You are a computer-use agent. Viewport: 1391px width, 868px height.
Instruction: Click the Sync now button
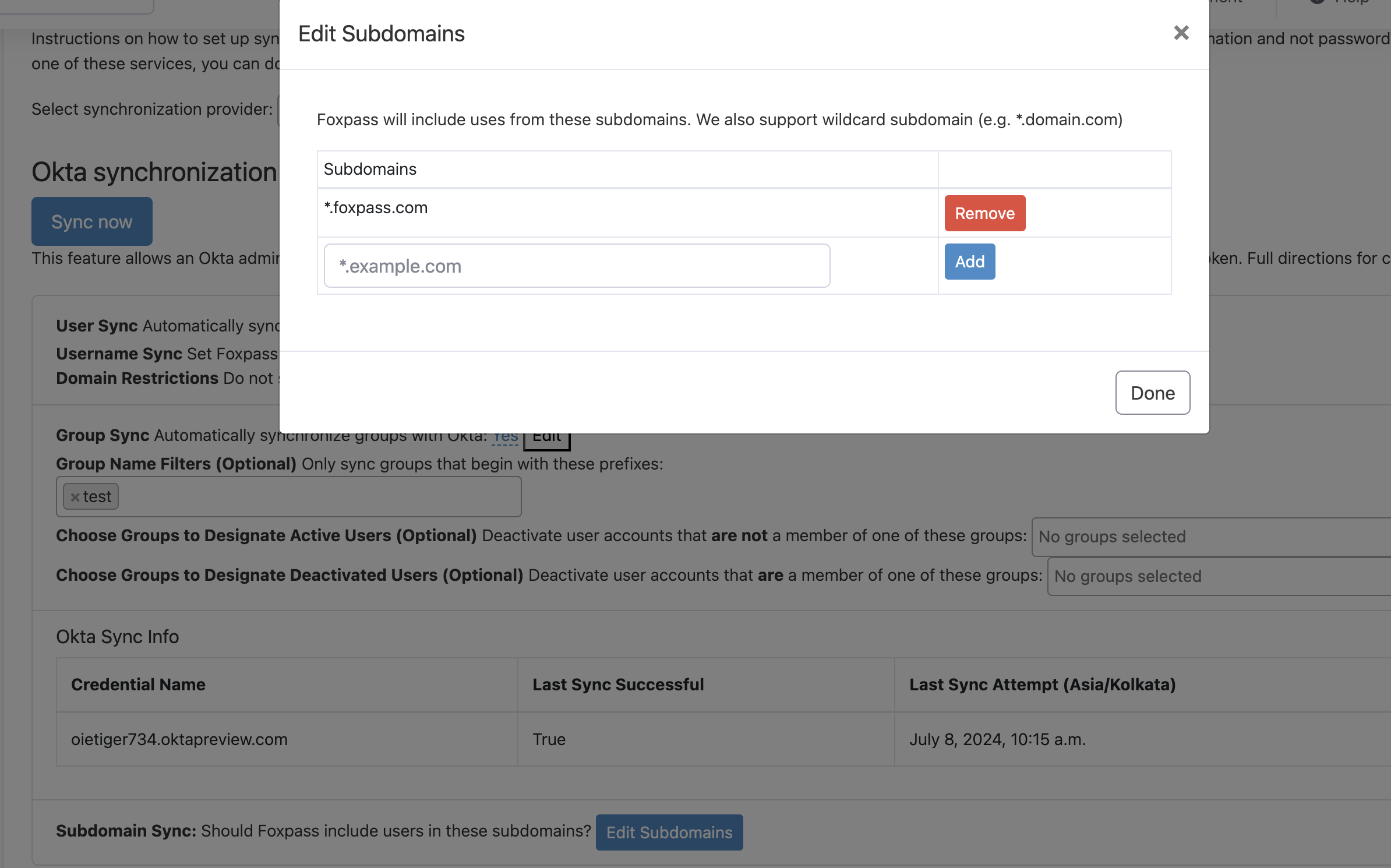click(92, 221)
